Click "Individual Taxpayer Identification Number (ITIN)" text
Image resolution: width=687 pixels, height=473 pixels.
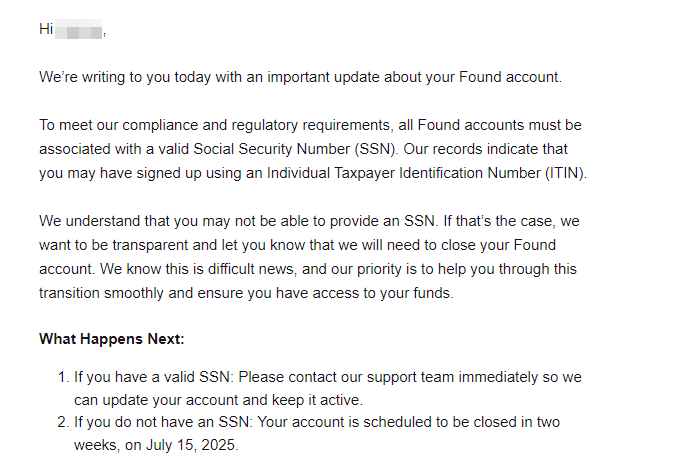coord(426,173)
